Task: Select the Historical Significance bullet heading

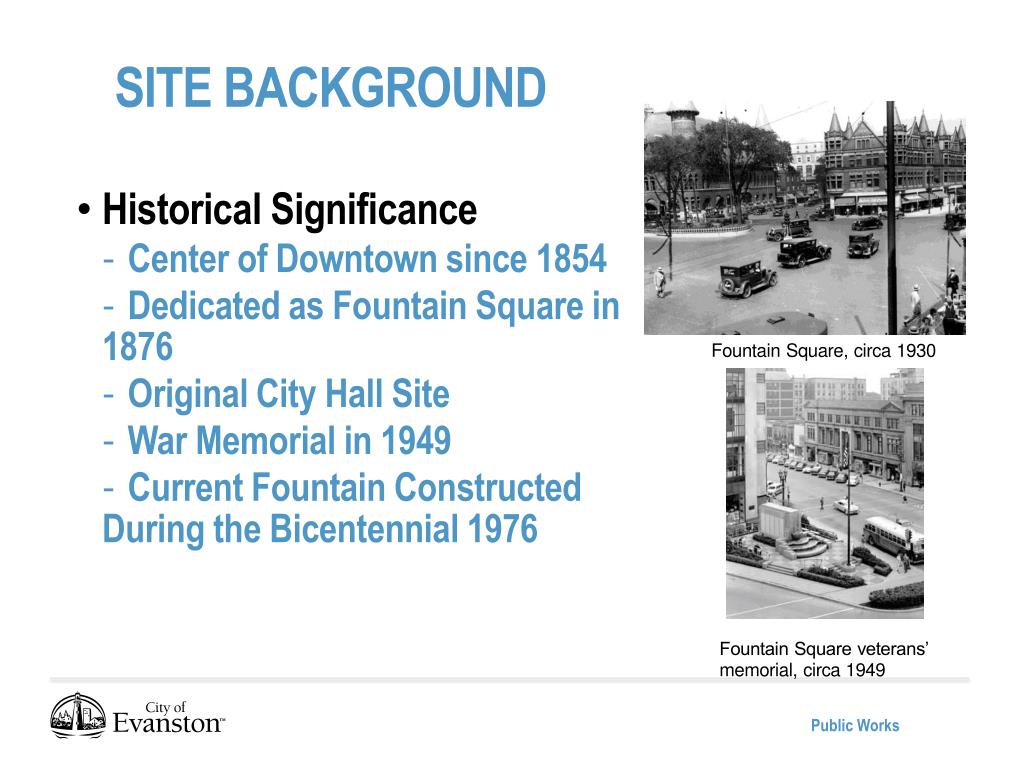Action: point(289,210)
